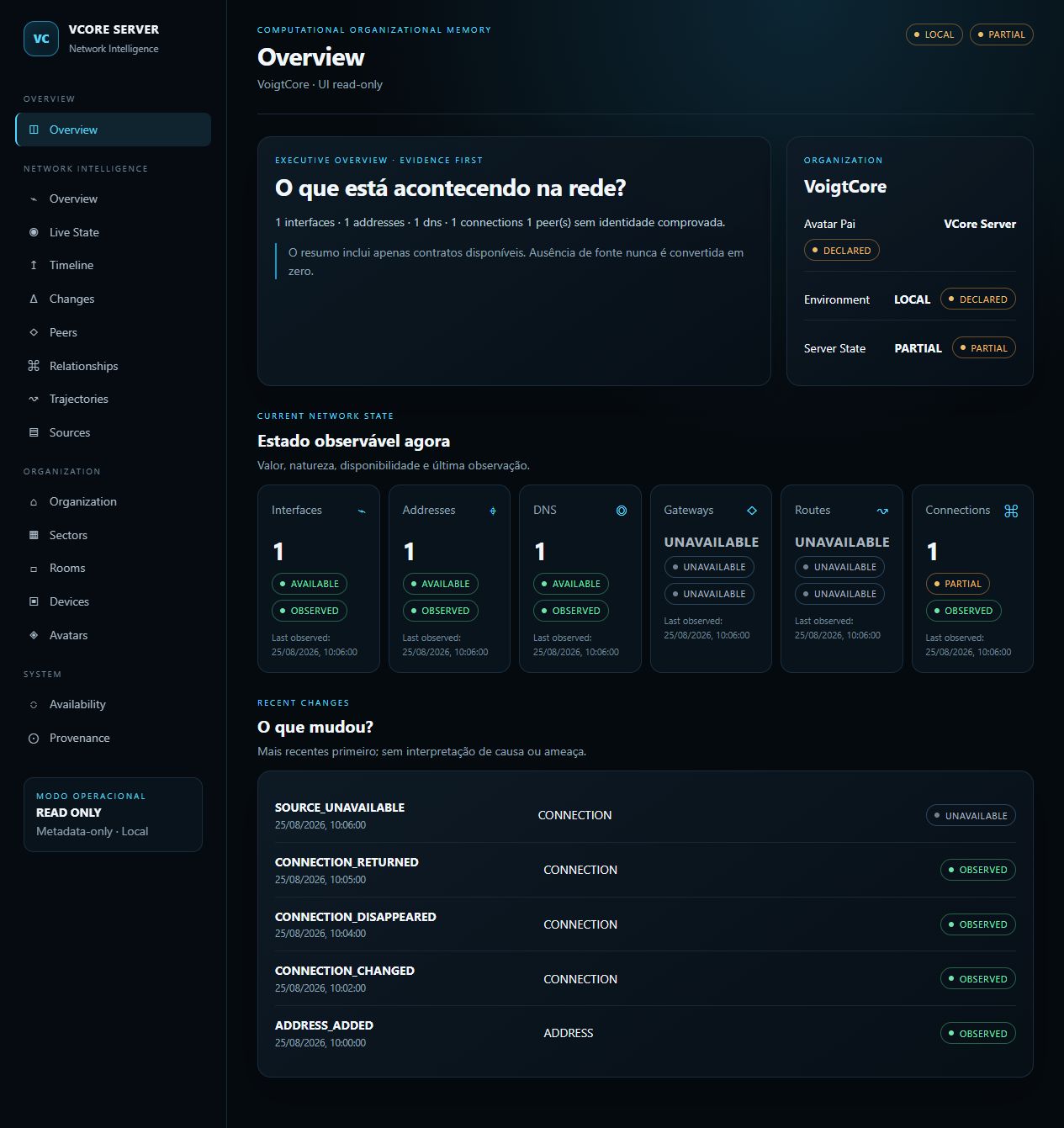Image resolution: width=1064 pixels, height=1128 pixels.
Task: Click the DNS card target icon
Action: pos(622,511)
